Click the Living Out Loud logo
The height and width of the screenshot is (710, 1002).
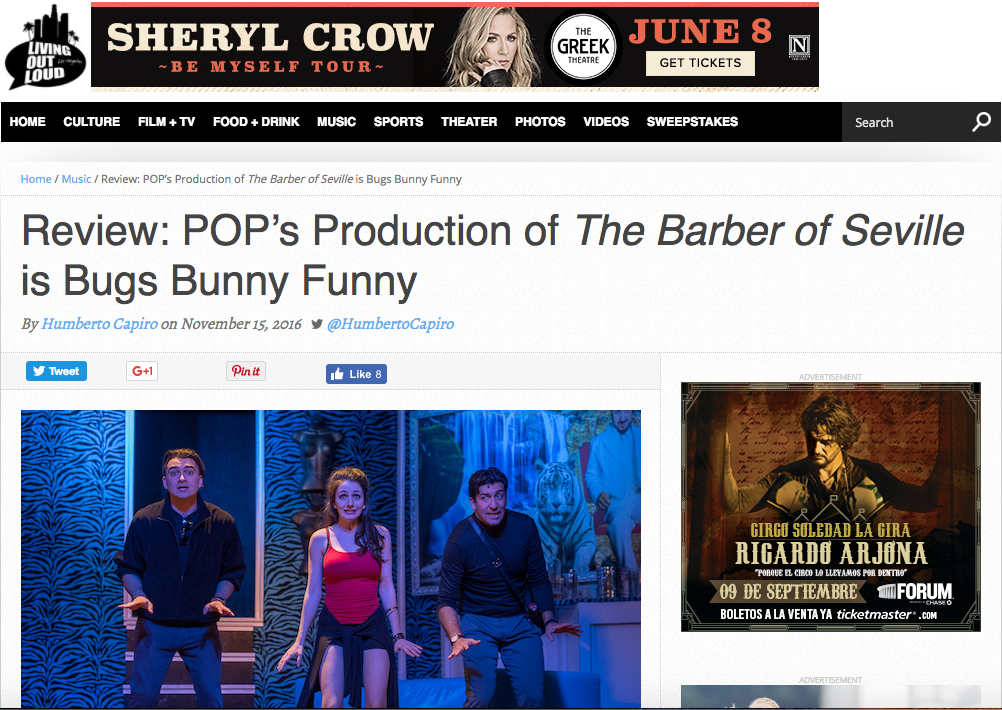click(45, 48)
